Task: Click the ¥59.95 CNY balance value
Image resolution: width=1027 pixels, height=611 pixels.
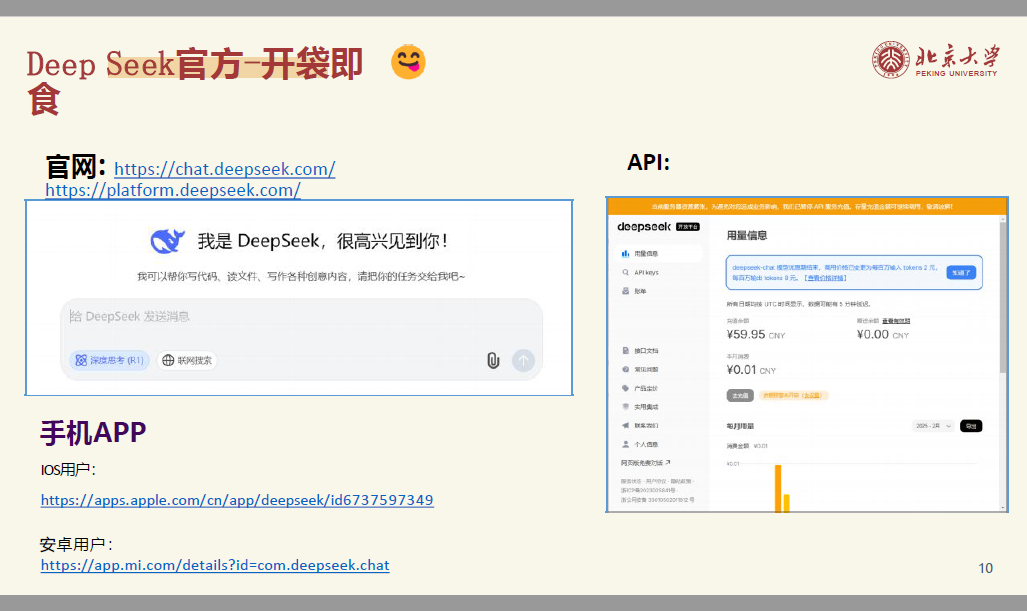Action: pos(756,335)
